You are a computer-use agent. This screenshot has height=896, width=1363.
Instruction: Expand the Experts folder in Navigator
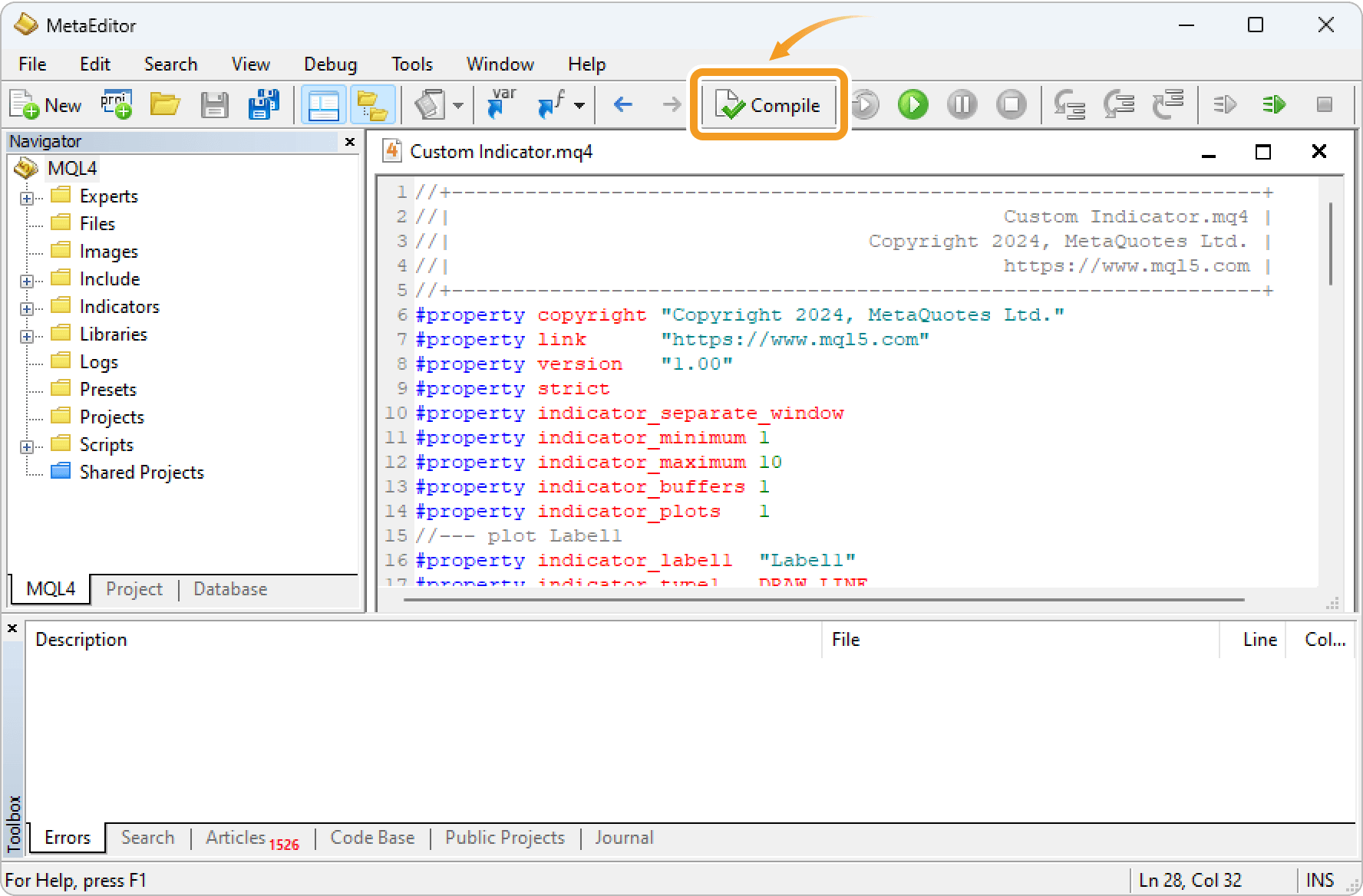coord(27,199)
